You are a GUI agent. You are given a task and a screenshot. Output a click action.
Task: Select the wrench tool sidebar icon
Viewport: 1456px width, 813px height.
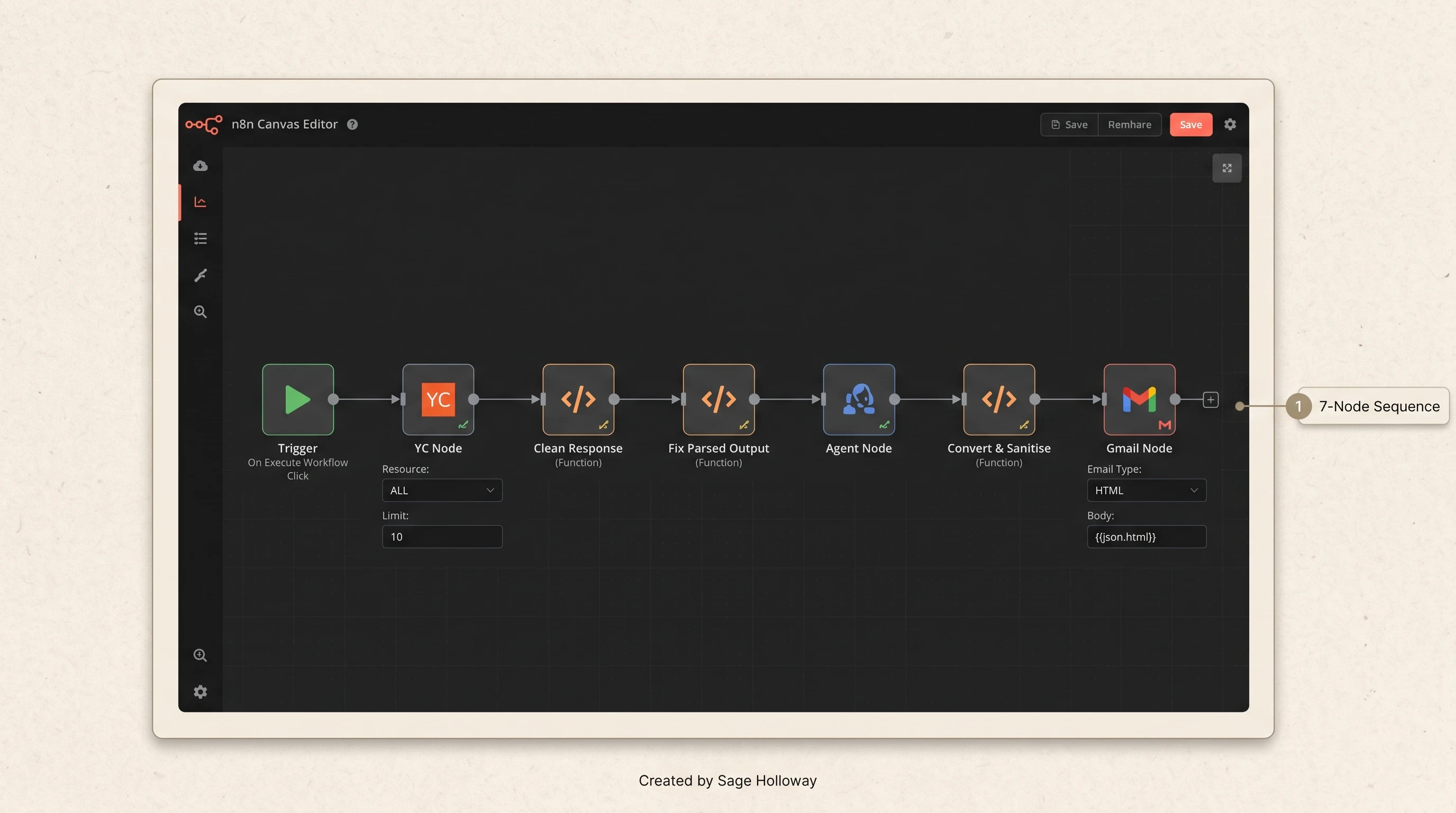(200, 275)
